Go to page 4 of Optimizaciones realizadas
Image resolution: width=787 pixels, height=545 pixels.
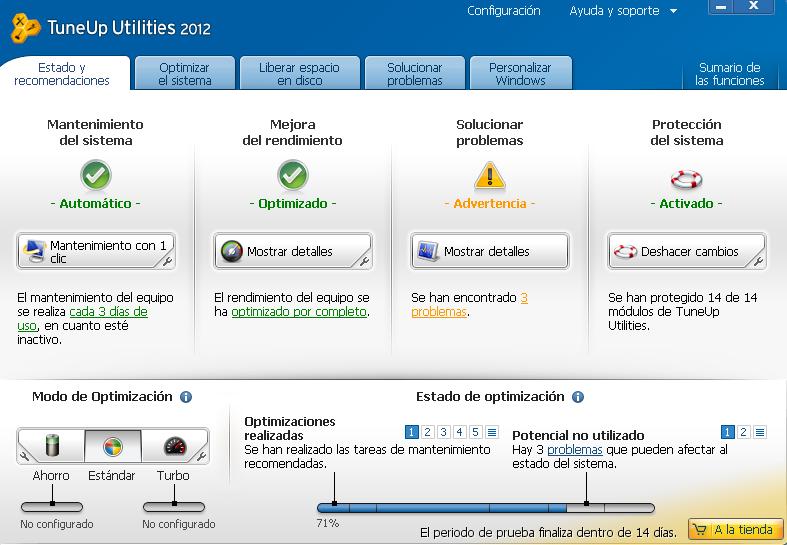coord(459,432)
